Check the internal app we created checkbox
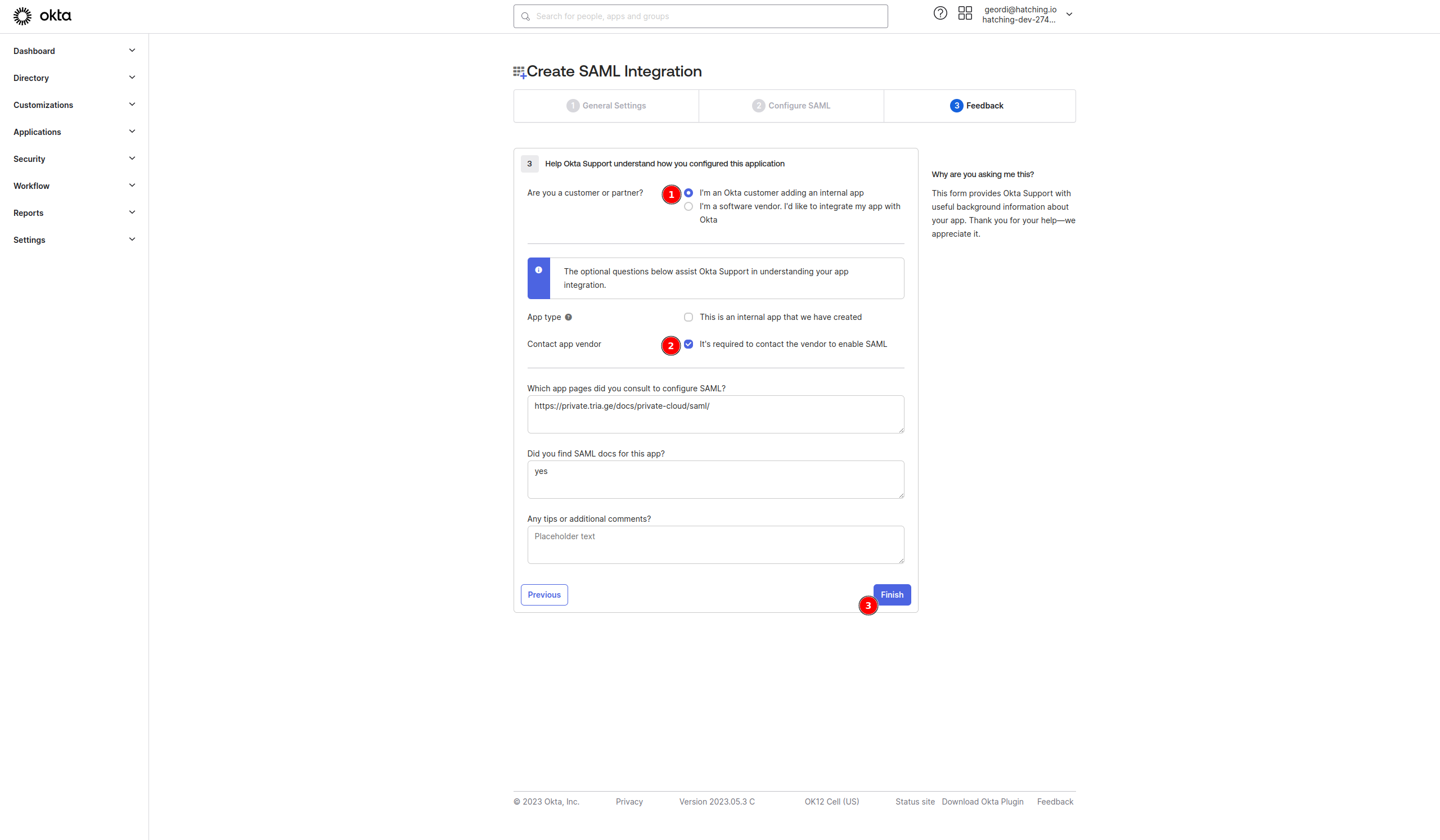 coord(688,318)
